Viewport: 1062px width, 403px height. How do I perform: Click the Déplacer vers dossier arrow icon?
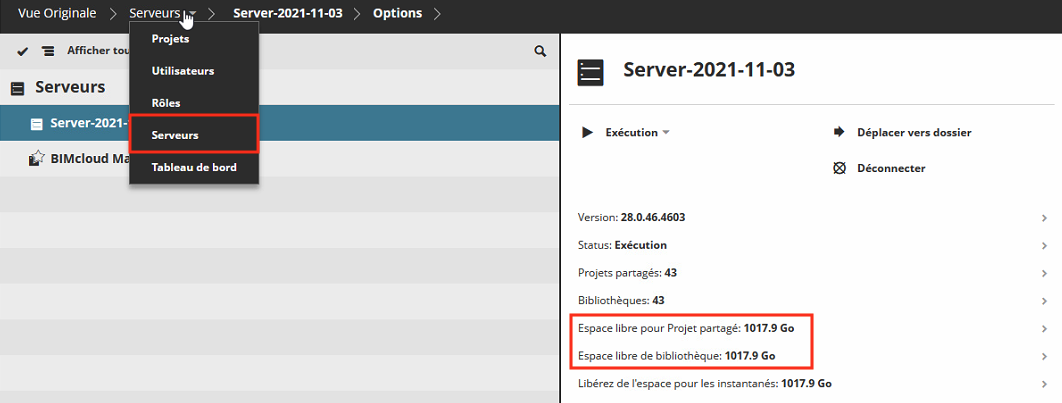839,132
